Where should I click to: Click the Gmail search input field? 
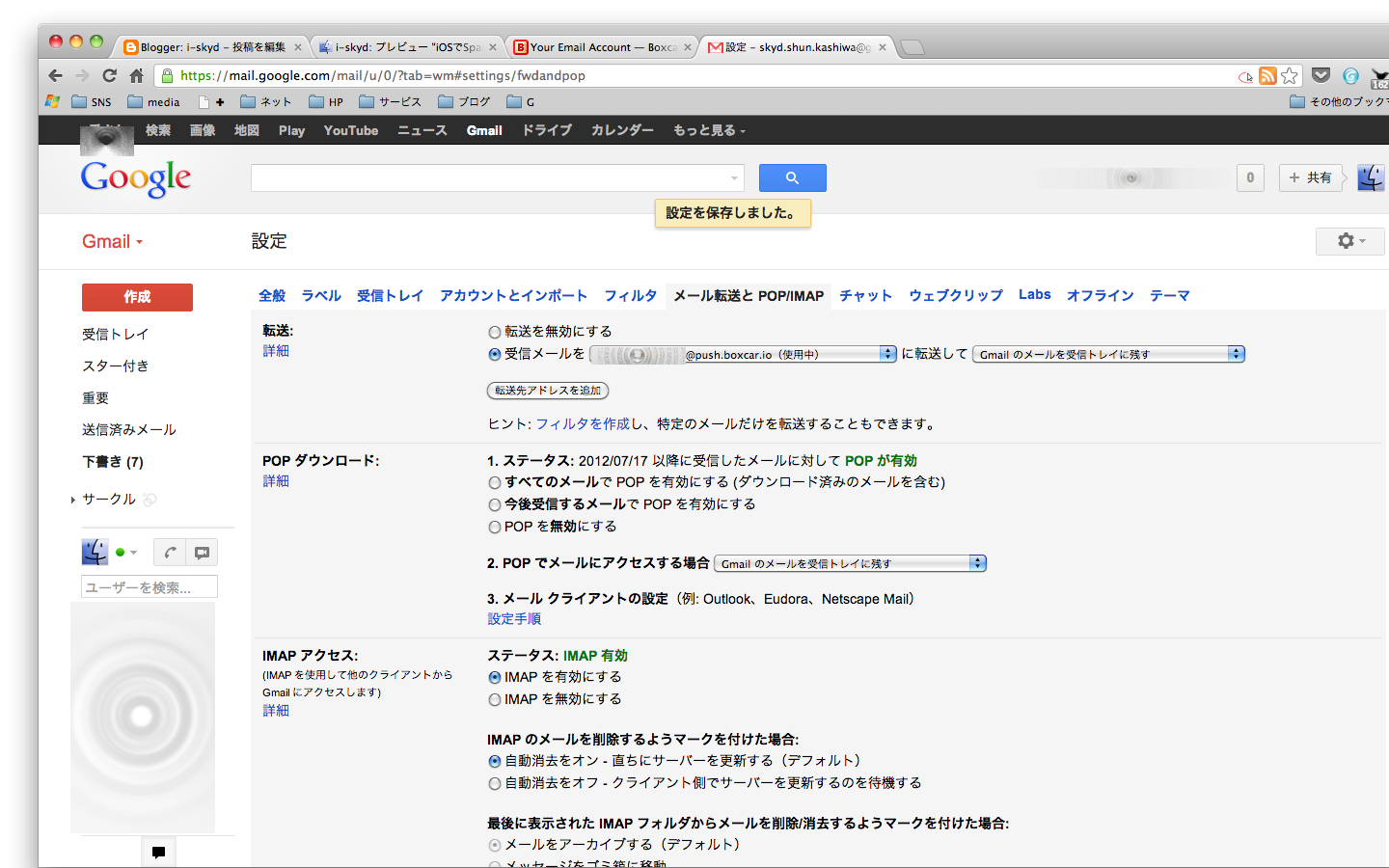498,177
